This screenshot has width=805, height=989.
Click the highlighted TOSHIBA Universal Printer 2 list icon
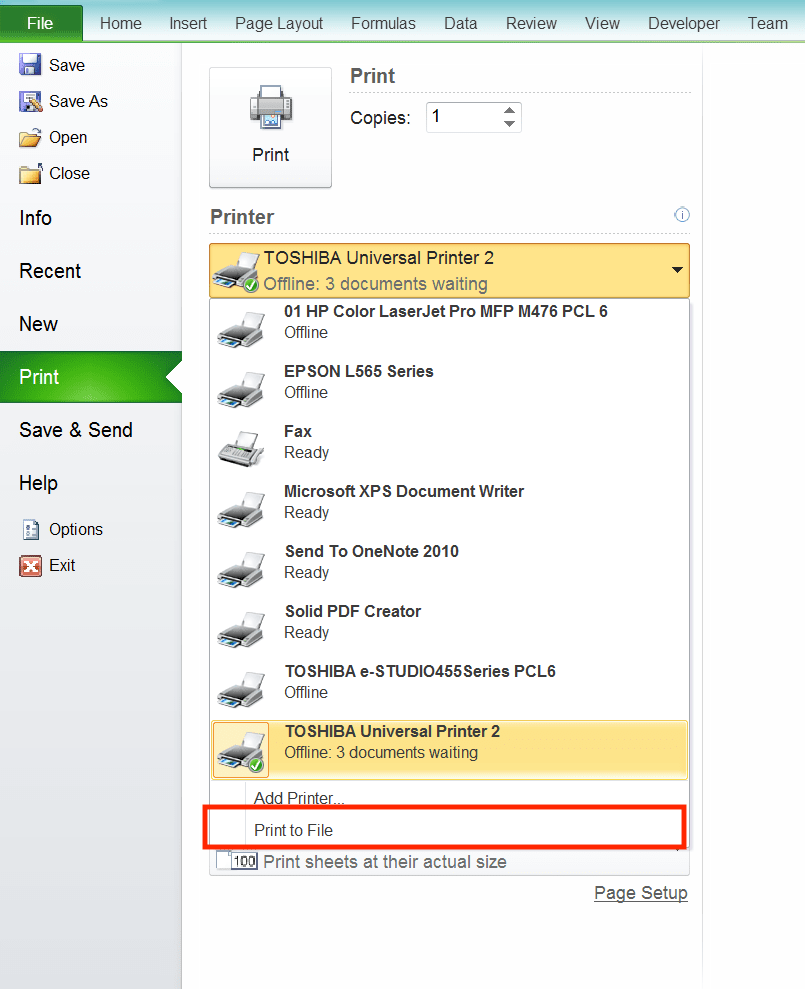pos(240,750)
